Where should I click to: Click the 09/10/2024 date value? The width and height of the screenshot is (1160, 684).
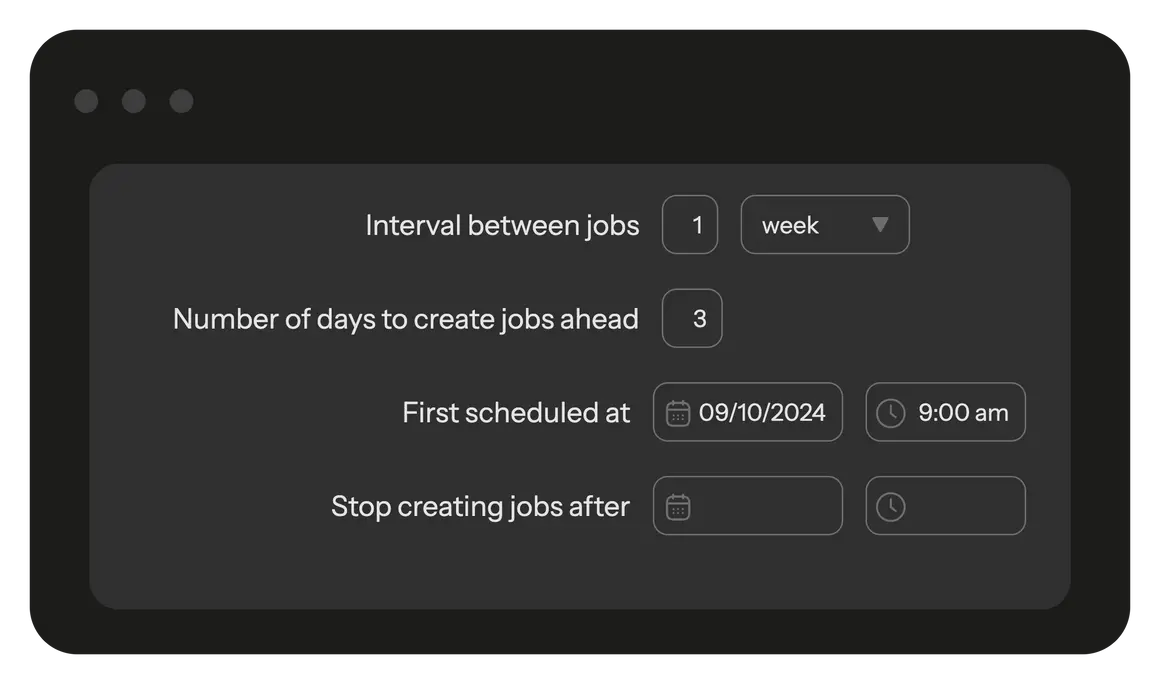pos(762,413)
